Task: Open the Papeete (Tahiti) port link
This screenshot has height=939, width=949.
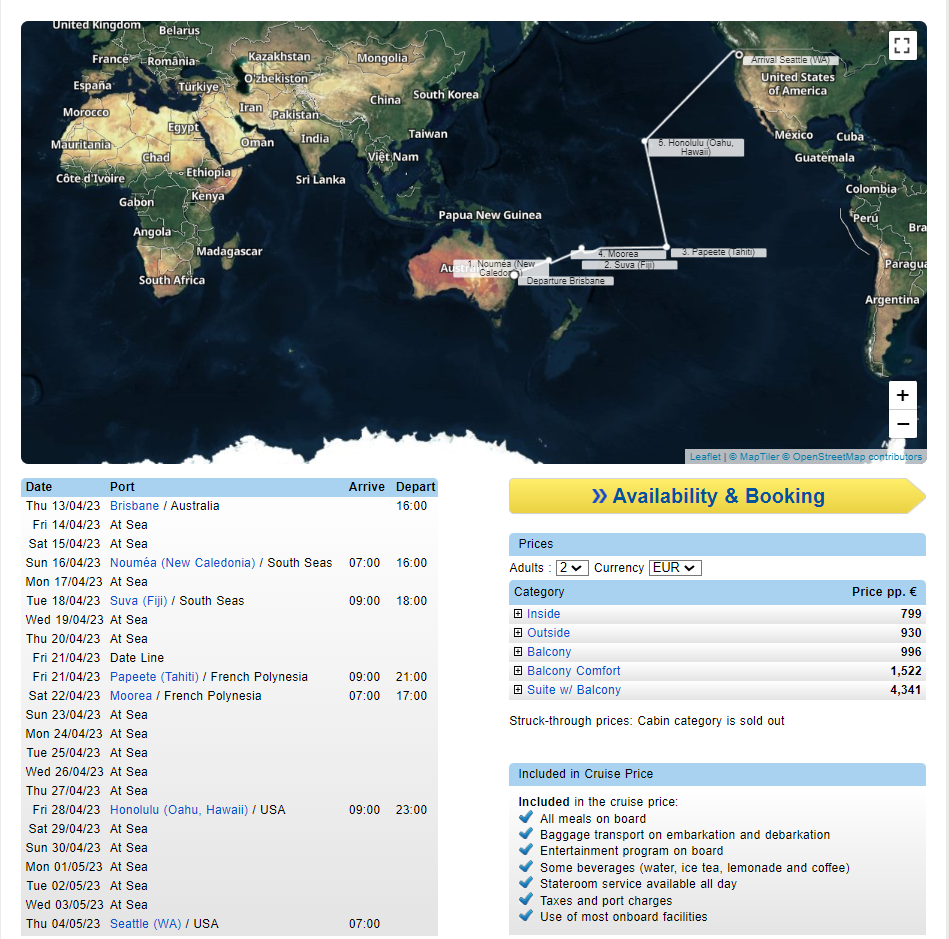Action: coord(154,677)
